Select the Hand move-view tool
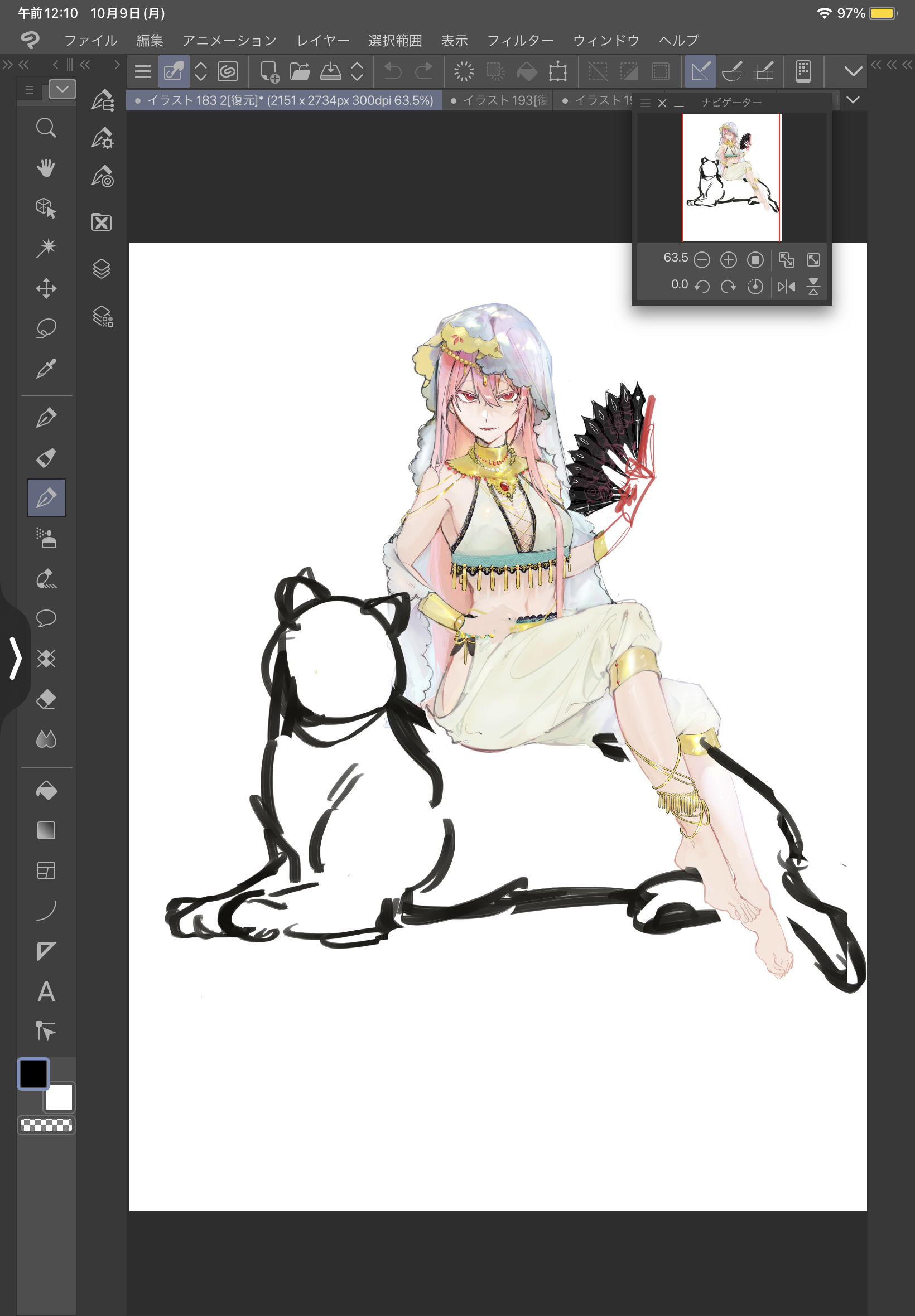This screenshot has width=915, height=1316. pos(46,168)
